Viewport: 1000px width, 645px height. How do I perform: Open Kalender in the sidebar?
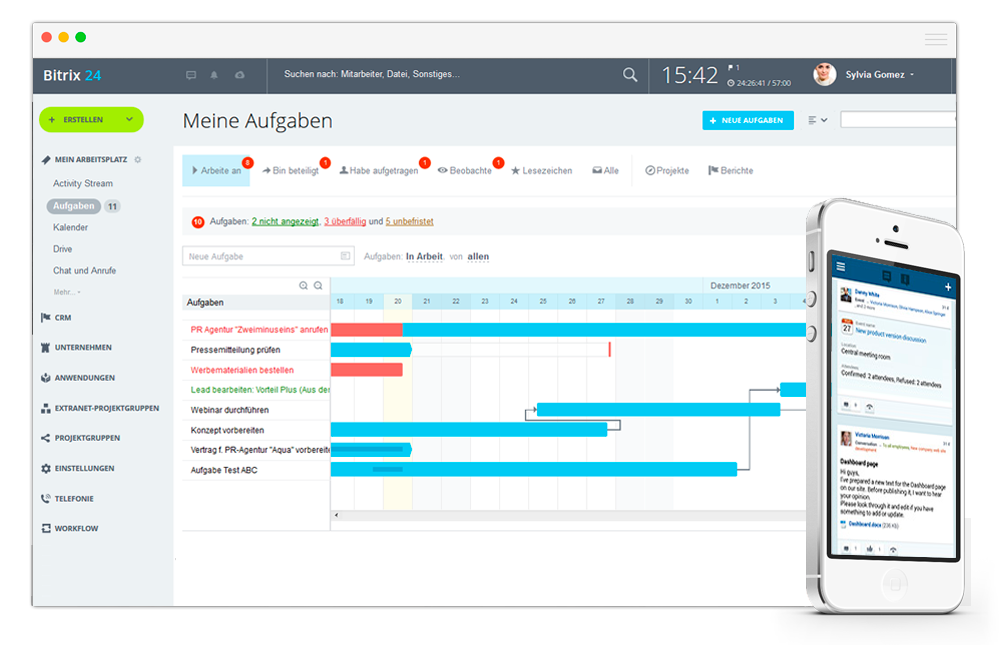[x=70, y=228]
